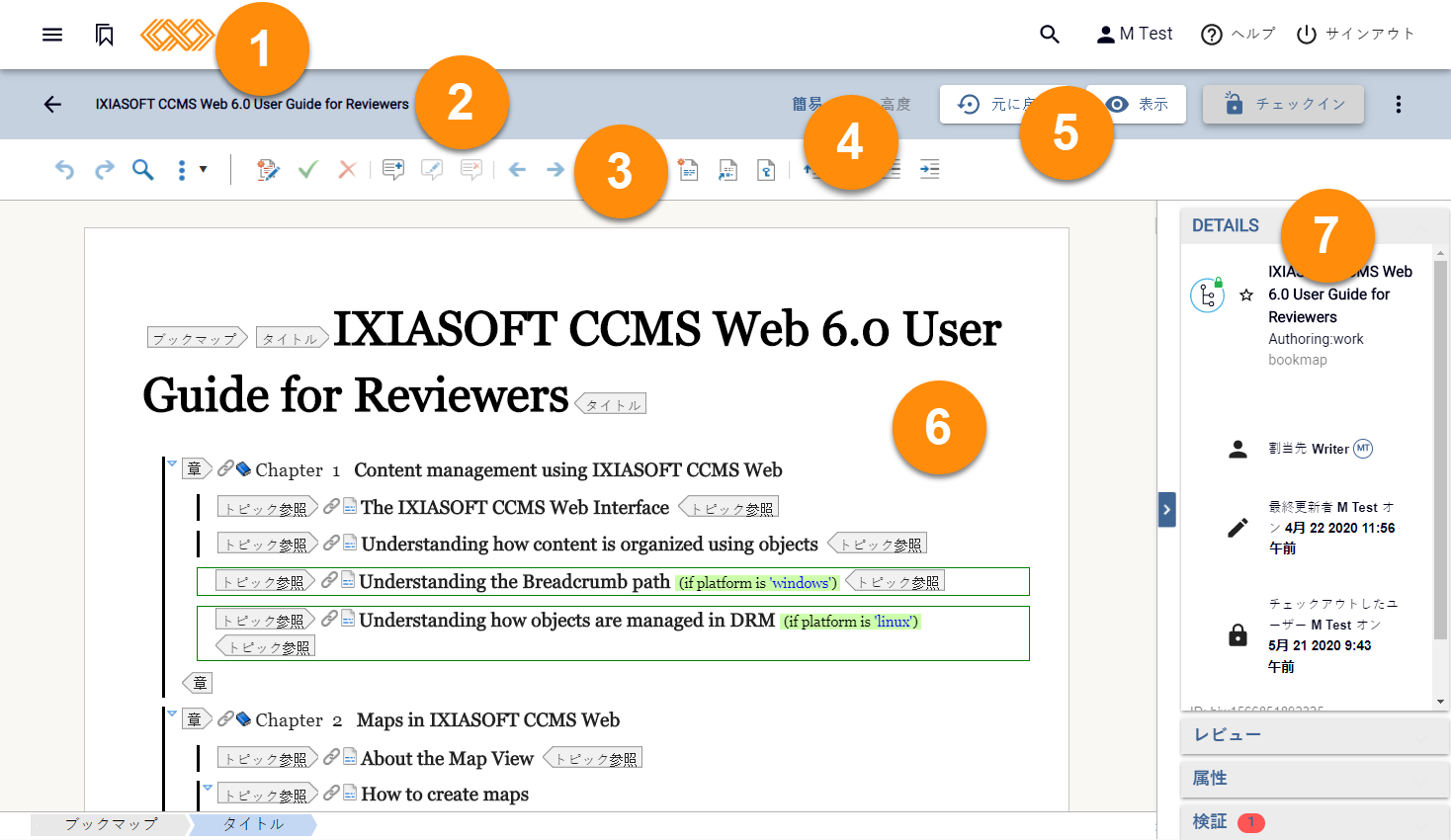Click the (if platform is 'windows') condition
Image resolution: width=1451 pixels, height=840 pixels.
[x=758, y=583]
